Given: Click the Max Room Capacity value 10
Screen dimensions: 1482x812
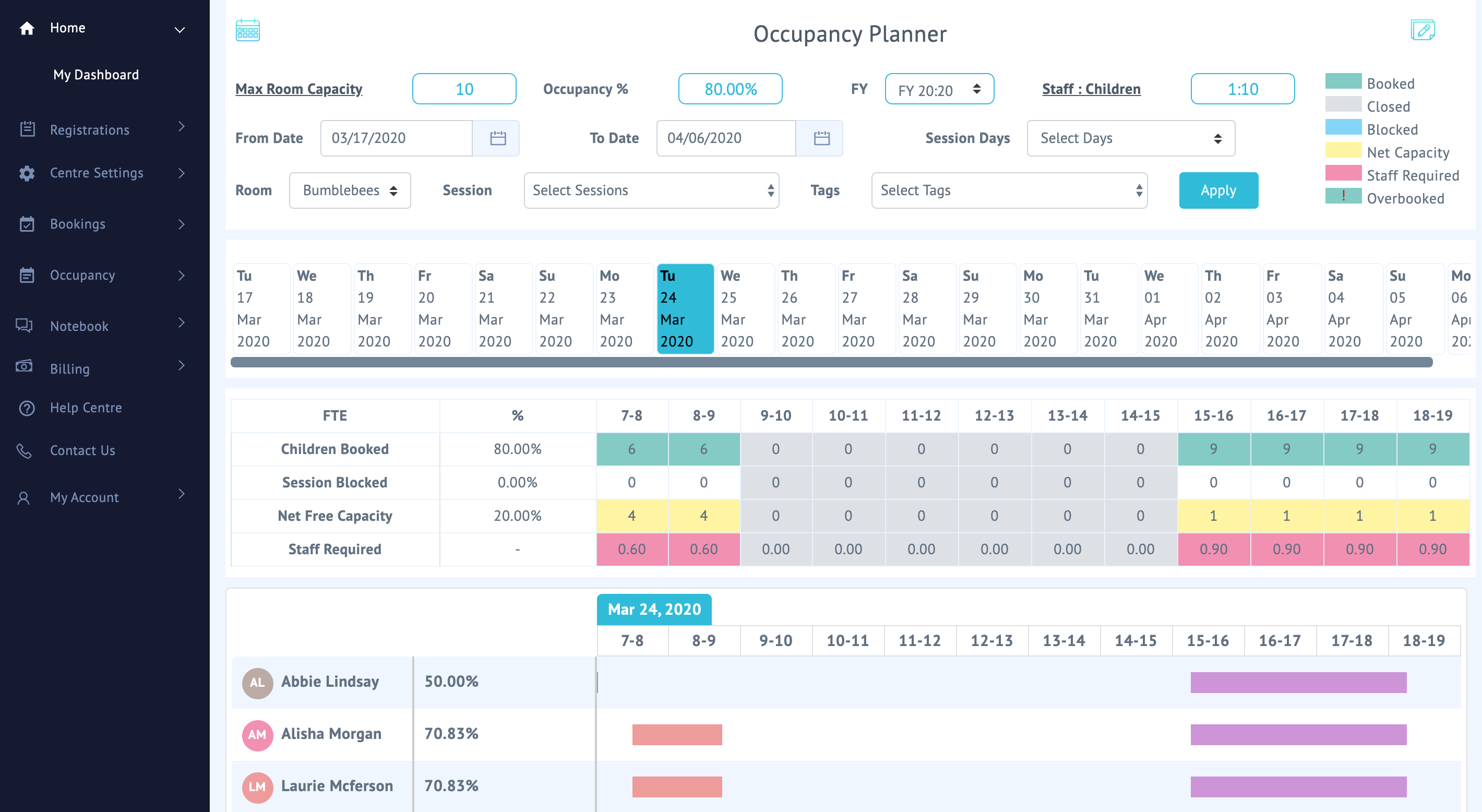Looking at the screenshot, I should 464,89.
